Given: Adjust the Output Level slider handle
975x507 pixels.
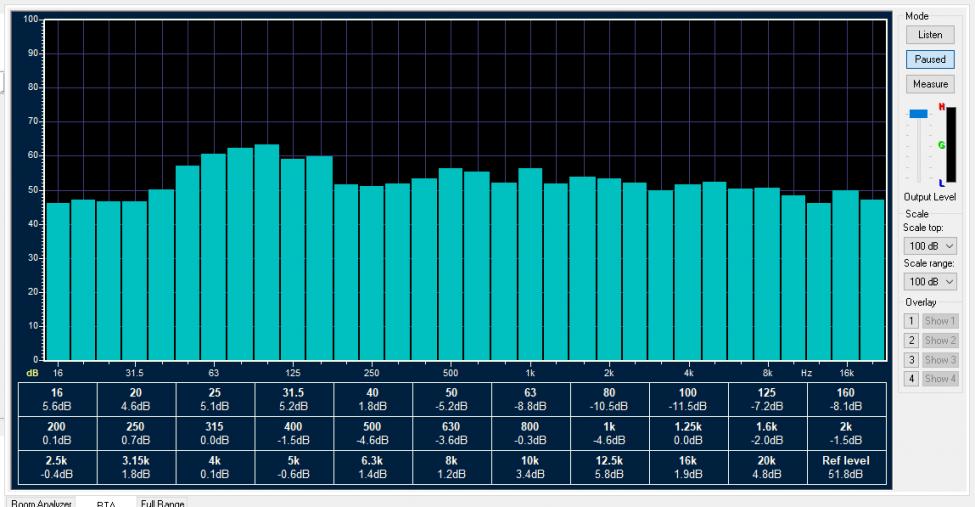Looking at the screenshot, I should (918, 113).
